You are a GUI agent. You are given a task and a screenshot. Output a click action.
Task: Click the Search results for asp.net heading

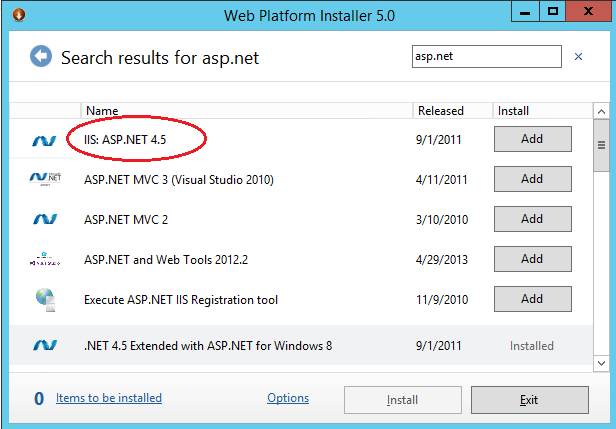[160, 58]
